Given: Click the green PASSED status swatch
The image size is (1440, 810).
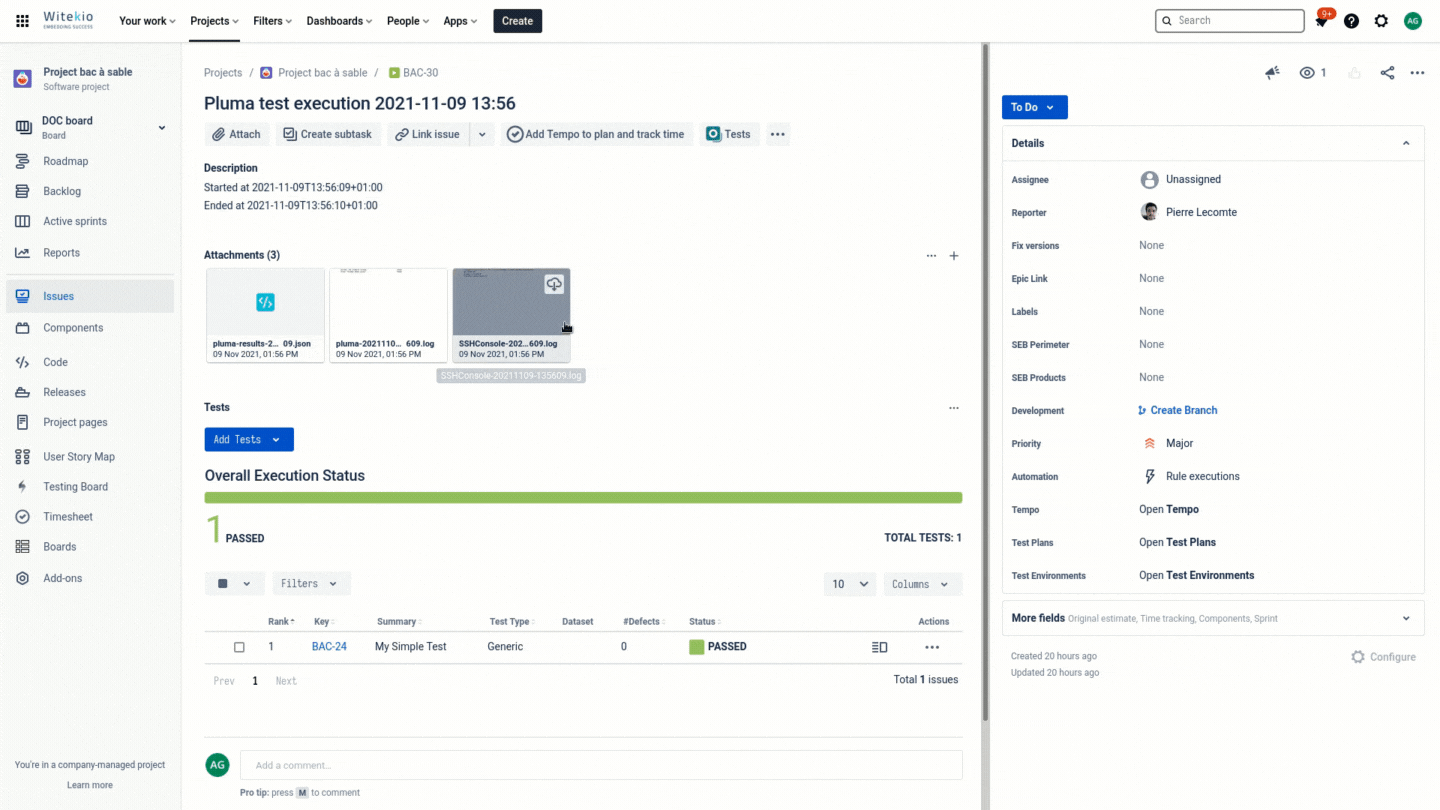Looking at the screenshot, I should (x=696, y=647).
